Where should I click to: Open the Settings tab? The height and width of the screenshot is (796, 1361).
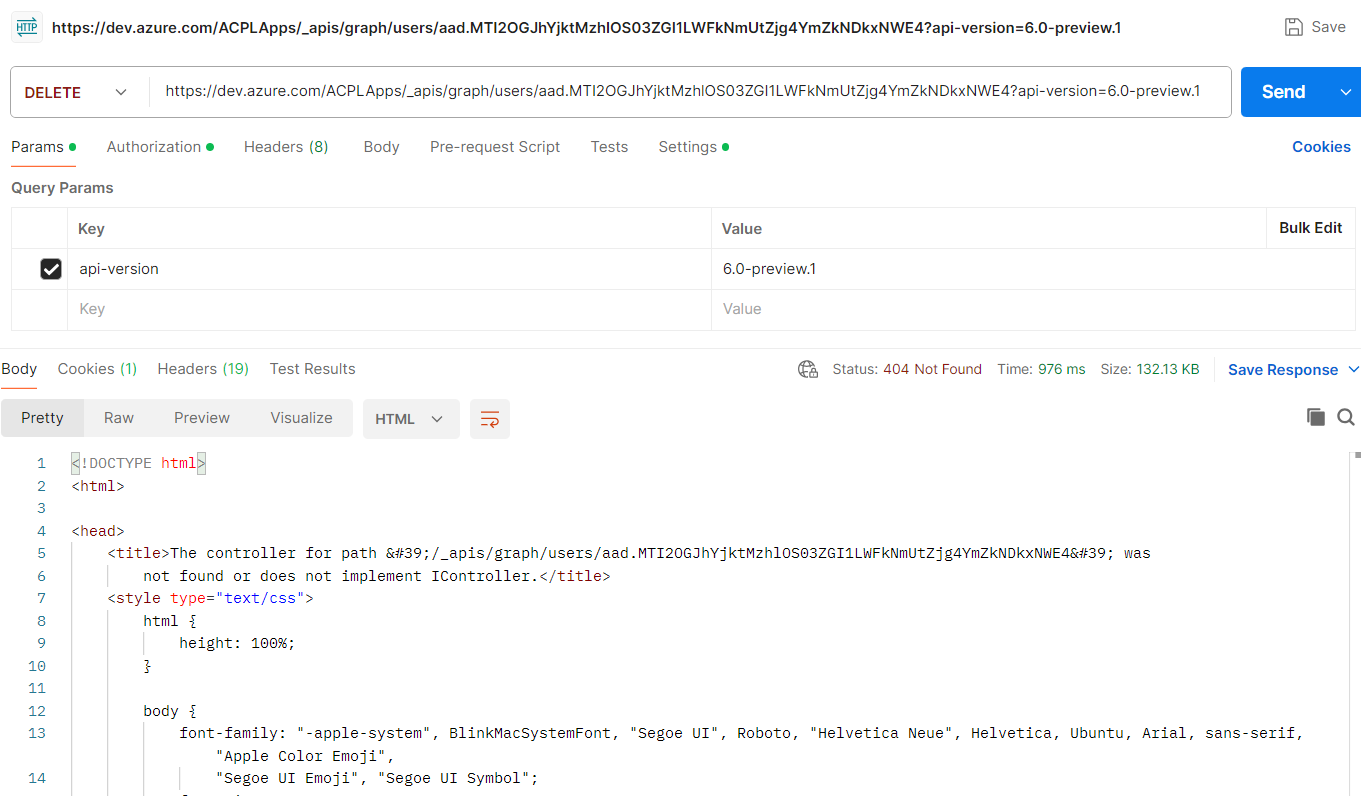[693, 147]
